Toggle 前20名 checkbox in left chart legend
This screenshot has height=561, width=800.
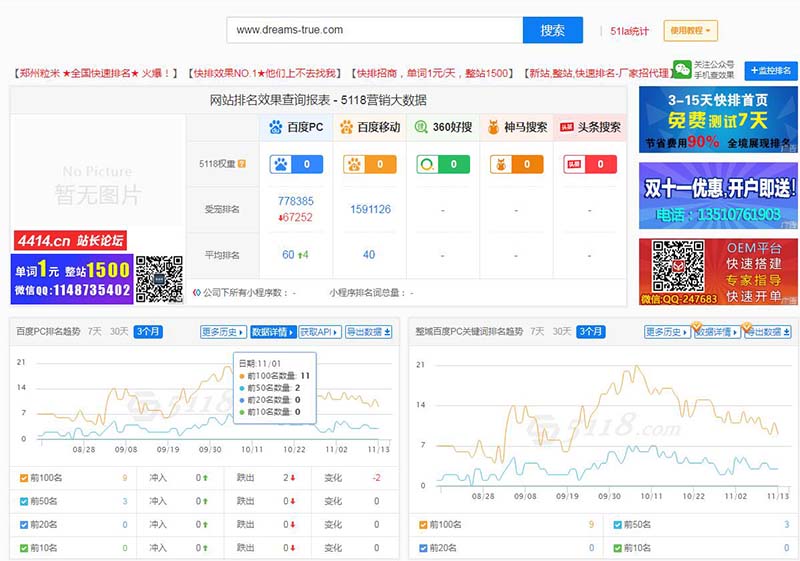tap(23, 525)
